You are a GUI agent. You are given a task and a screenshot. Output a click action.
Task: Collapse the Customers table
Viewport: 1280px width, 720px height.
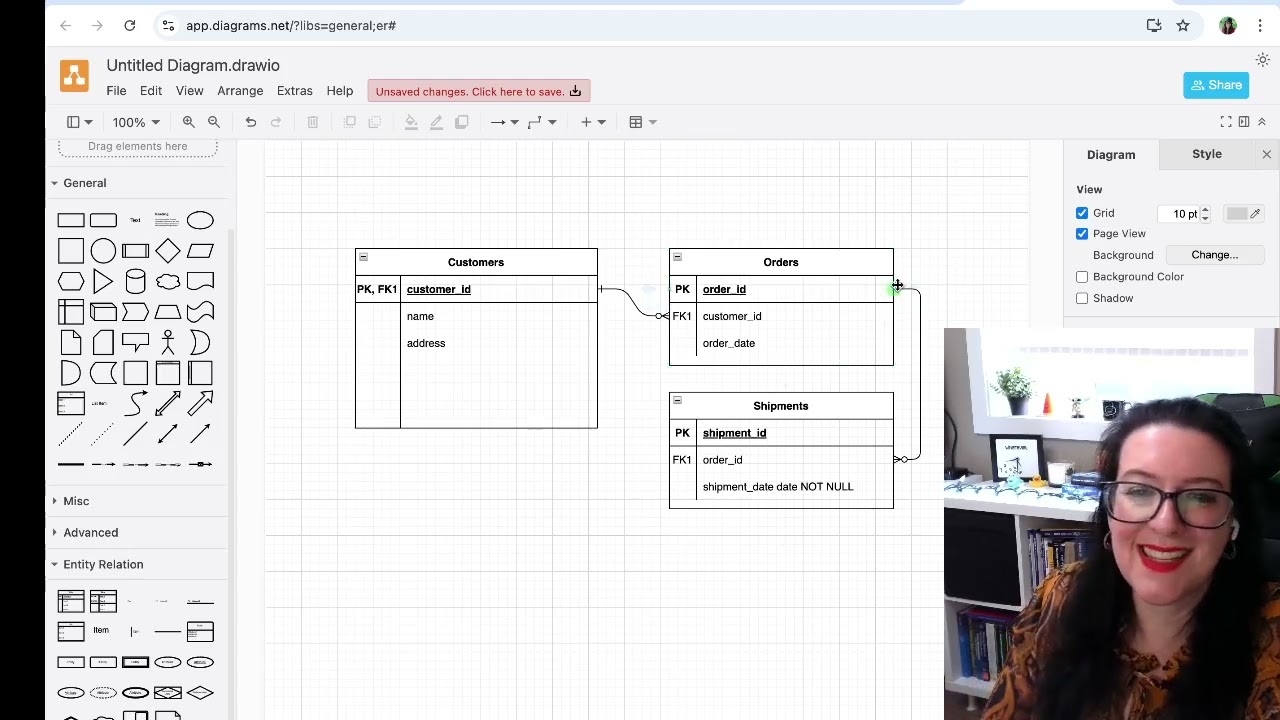[363, 257]
